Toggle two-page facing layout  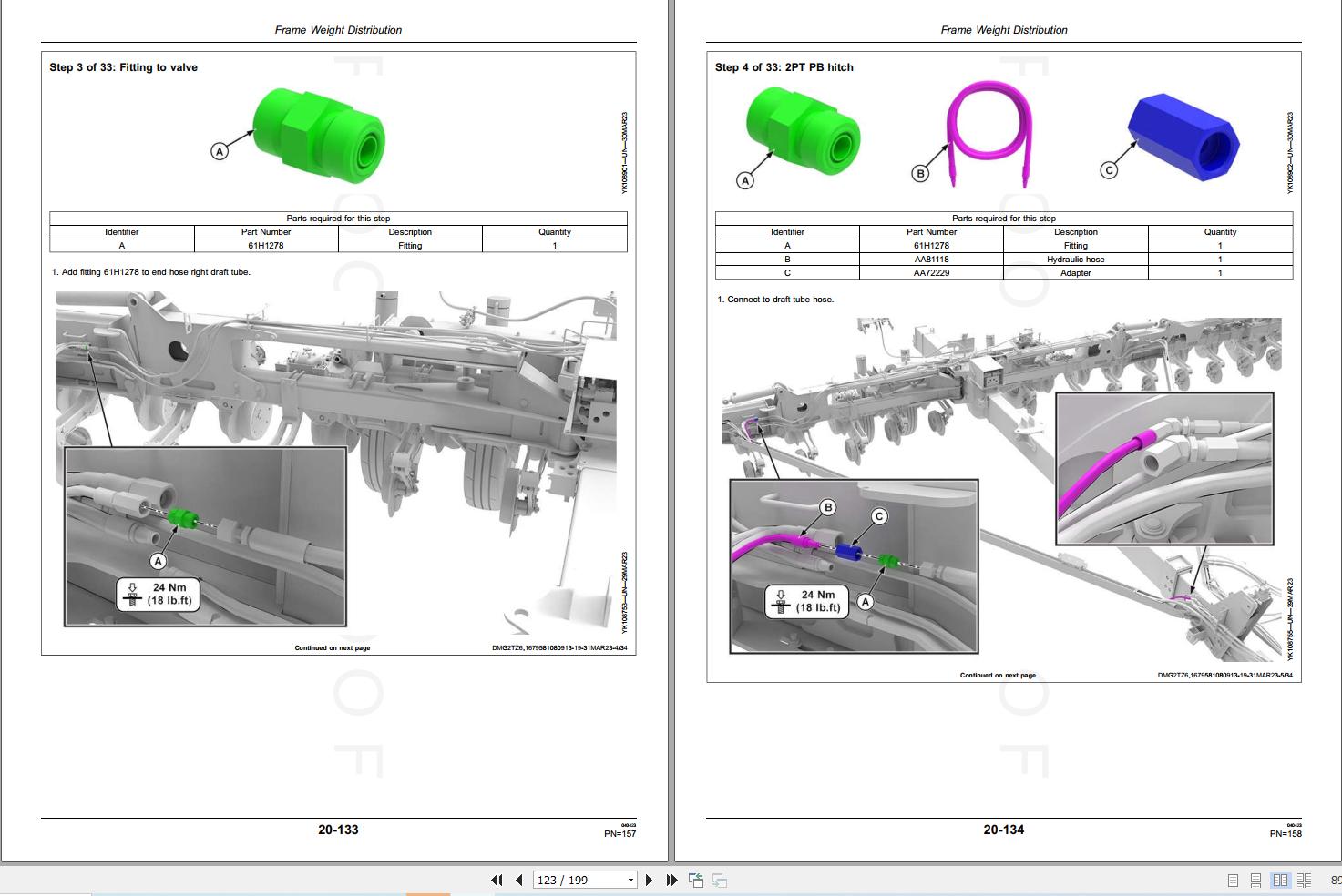1280,880
